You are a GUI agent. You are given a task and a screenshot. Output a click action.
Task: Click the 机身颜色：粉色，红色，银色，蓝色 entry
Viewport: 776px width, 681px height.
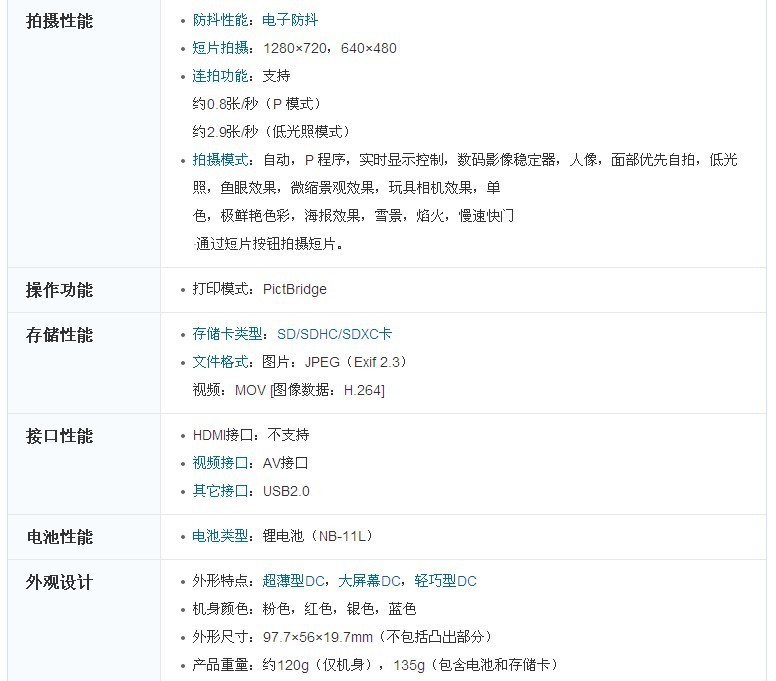304,609
